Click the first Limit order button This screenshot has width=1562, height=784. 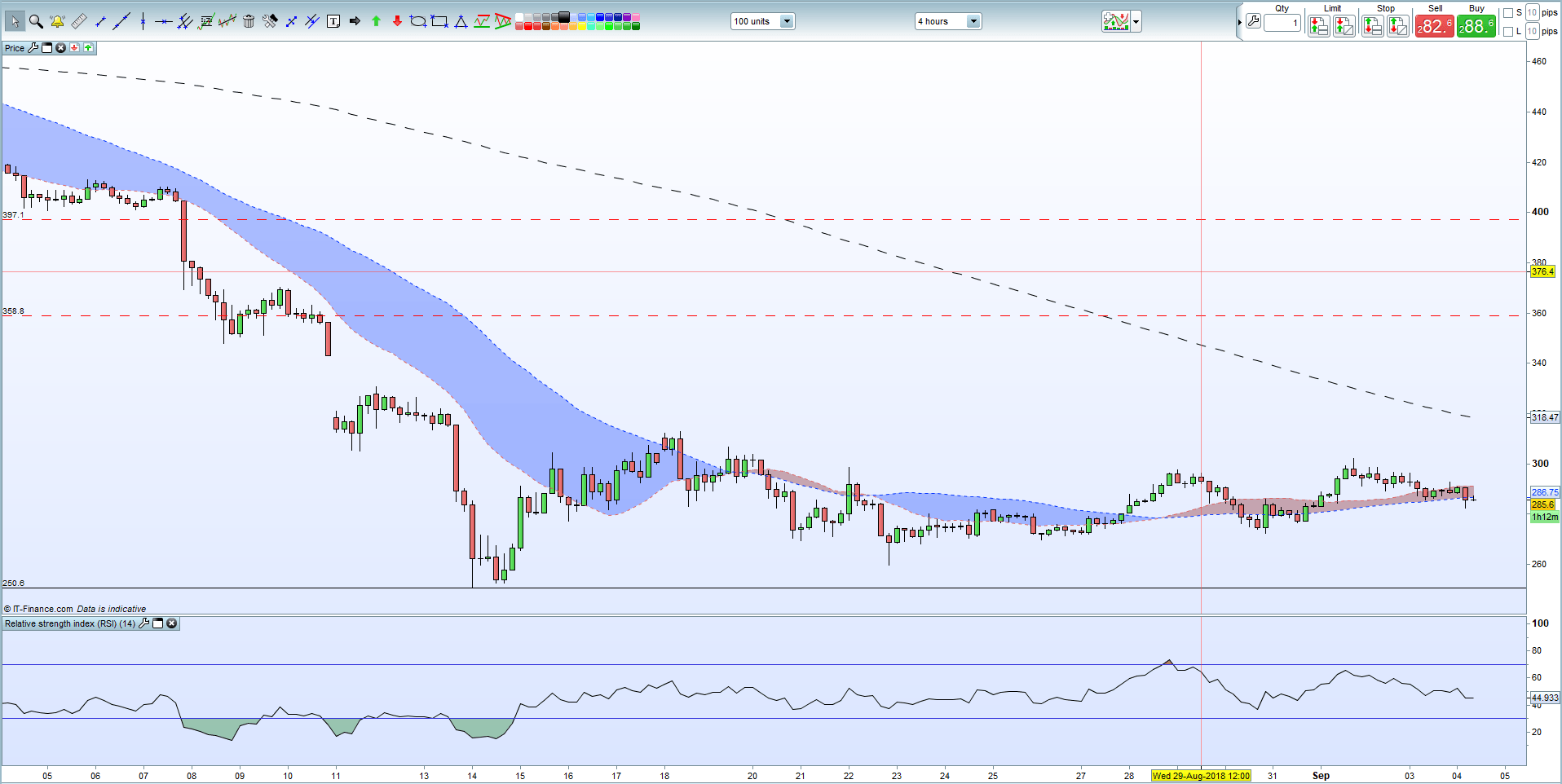point(1318,26)
